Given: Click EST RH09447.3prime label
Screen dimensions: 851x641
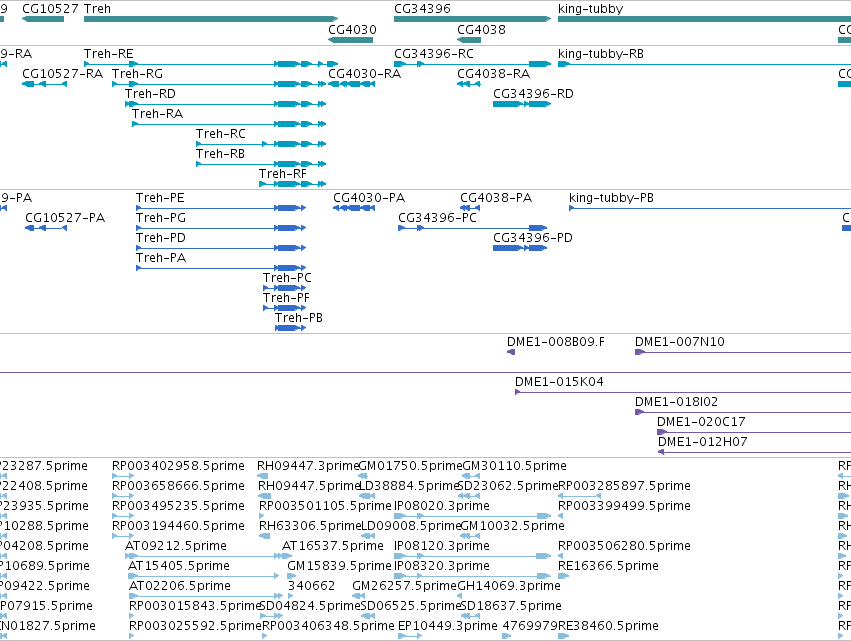Looking at the screenshot, I should coord(308,466).
